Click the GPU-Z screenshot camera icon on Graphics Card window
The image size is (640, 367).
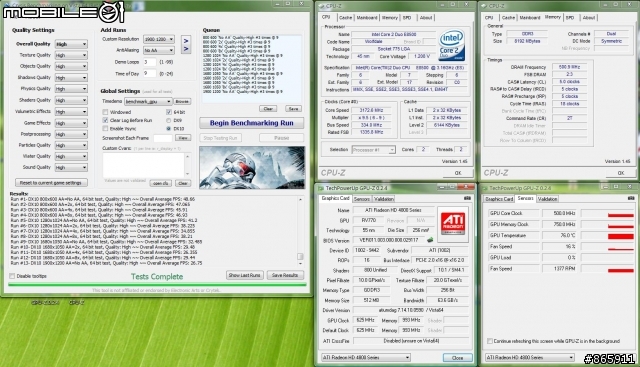(467, 198)
